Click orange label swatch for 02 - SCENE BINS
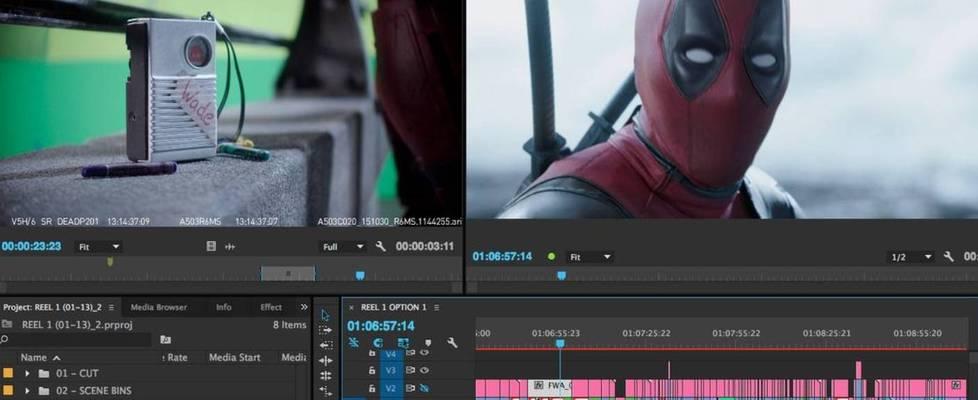 [7, 391]
